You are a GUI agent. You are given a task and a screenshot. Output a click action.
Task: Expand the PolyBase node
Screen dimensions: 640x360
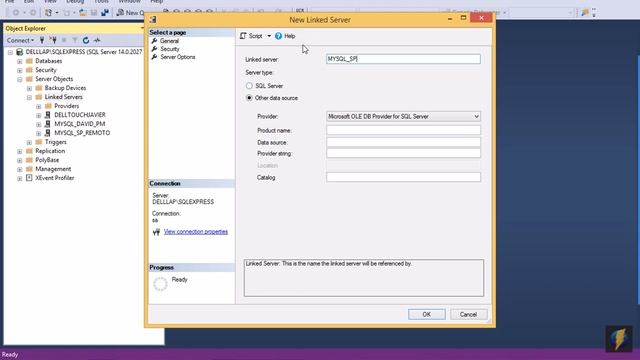click(20, 160)
